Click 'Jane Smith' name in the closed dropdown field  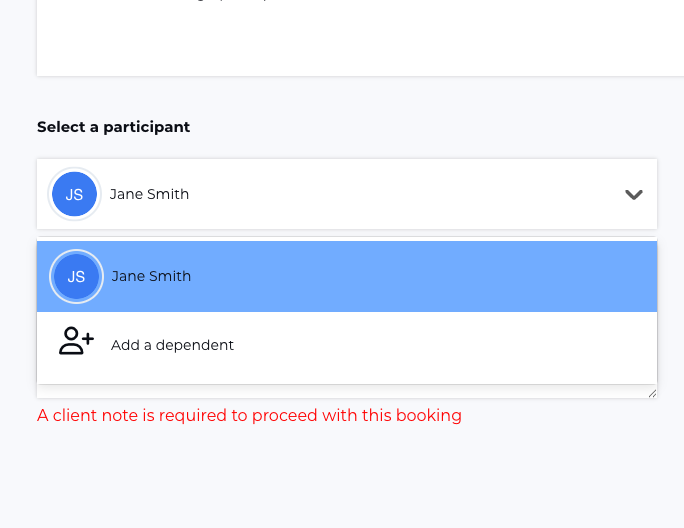pos(149,195)
